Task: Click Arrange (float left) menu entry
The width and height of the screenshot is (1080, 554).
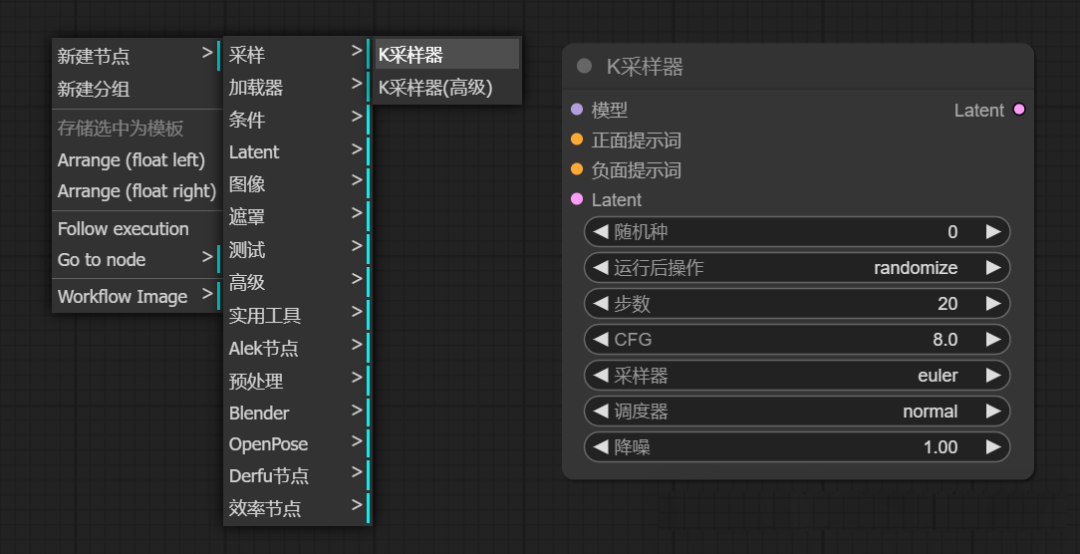Action: [136, 160]
